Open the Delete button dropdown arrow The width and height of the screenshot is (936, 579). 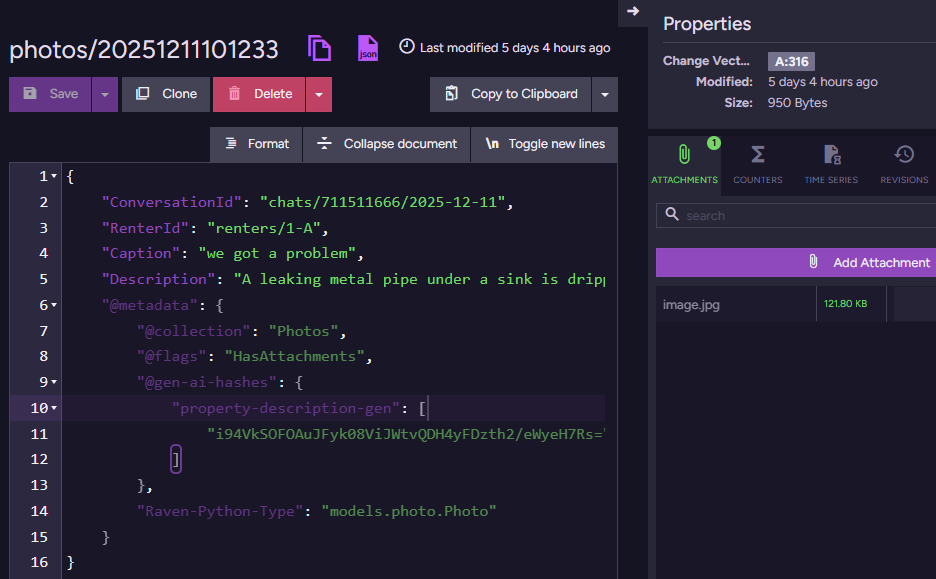318,94
